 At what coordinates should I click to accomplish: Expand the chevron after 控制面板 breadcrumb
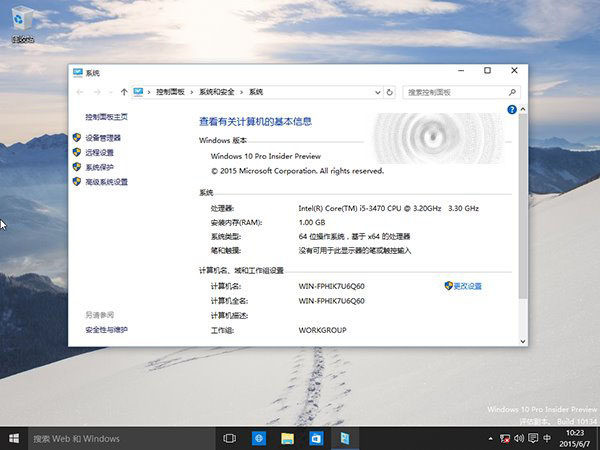pyautogui.click(x=192, y=92)
